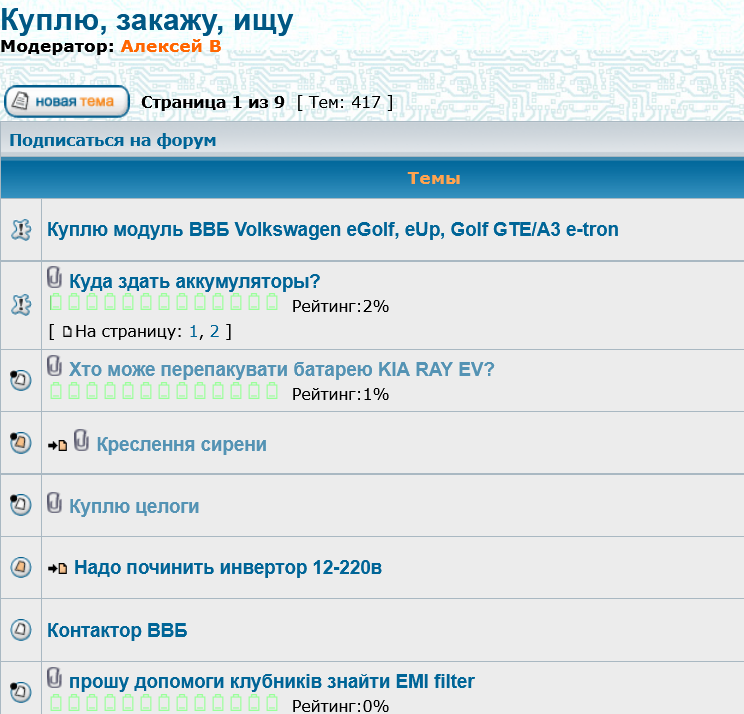Click the 'новая тема' new topic button
The width and height of the screenshot is (744, 714).
(x=67, y=101)
